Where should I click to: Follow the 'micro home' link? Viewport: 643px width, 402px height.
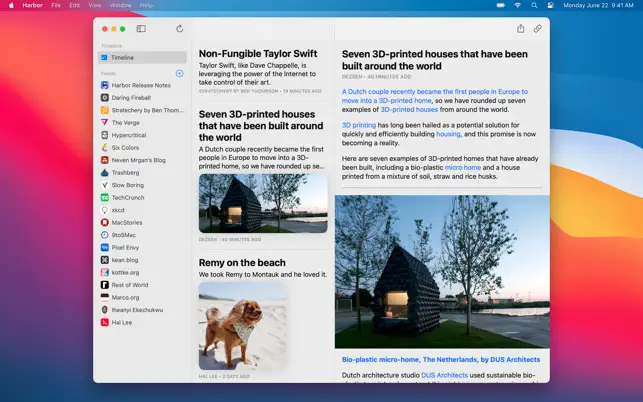coord(463,167)
